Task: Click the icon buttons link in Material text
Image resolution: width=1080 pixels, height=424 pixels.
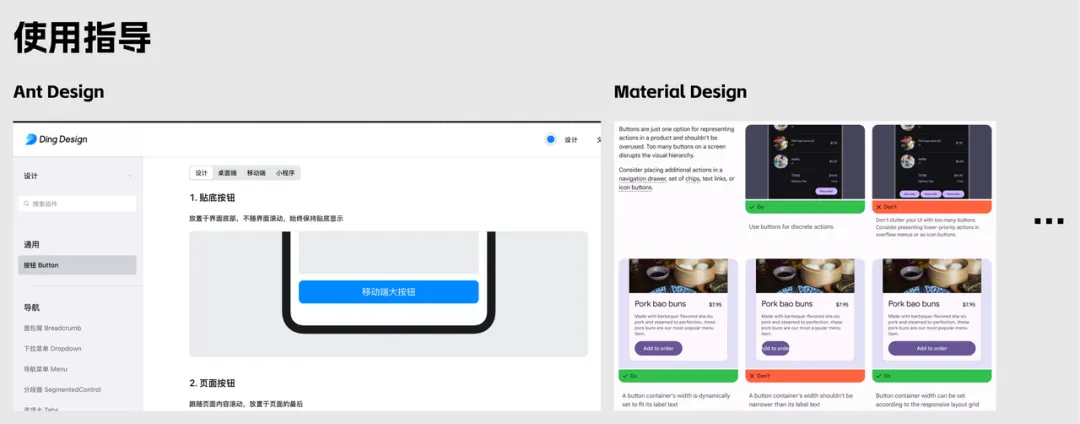Action: pyautogui.click(x=636, y=187)
